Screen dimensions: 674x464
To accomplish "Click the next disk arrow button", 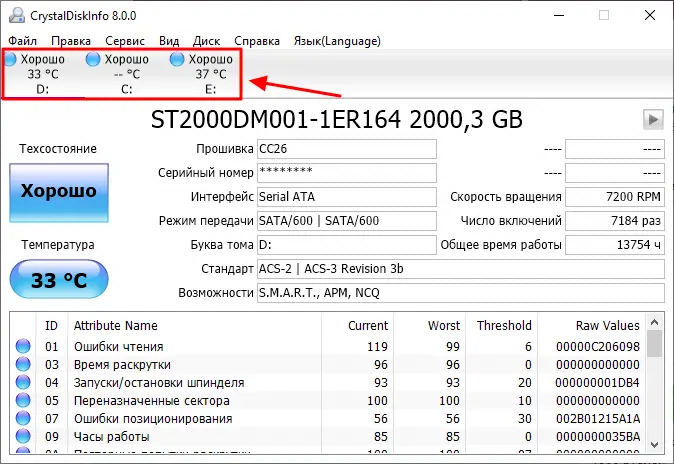I will 652,120.
